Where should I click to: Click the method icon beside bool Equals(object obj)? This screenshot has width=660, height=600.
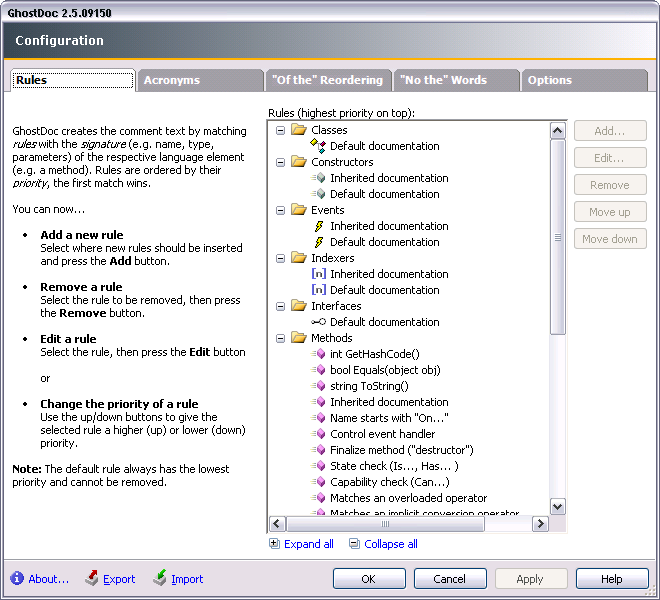point(319,370)
